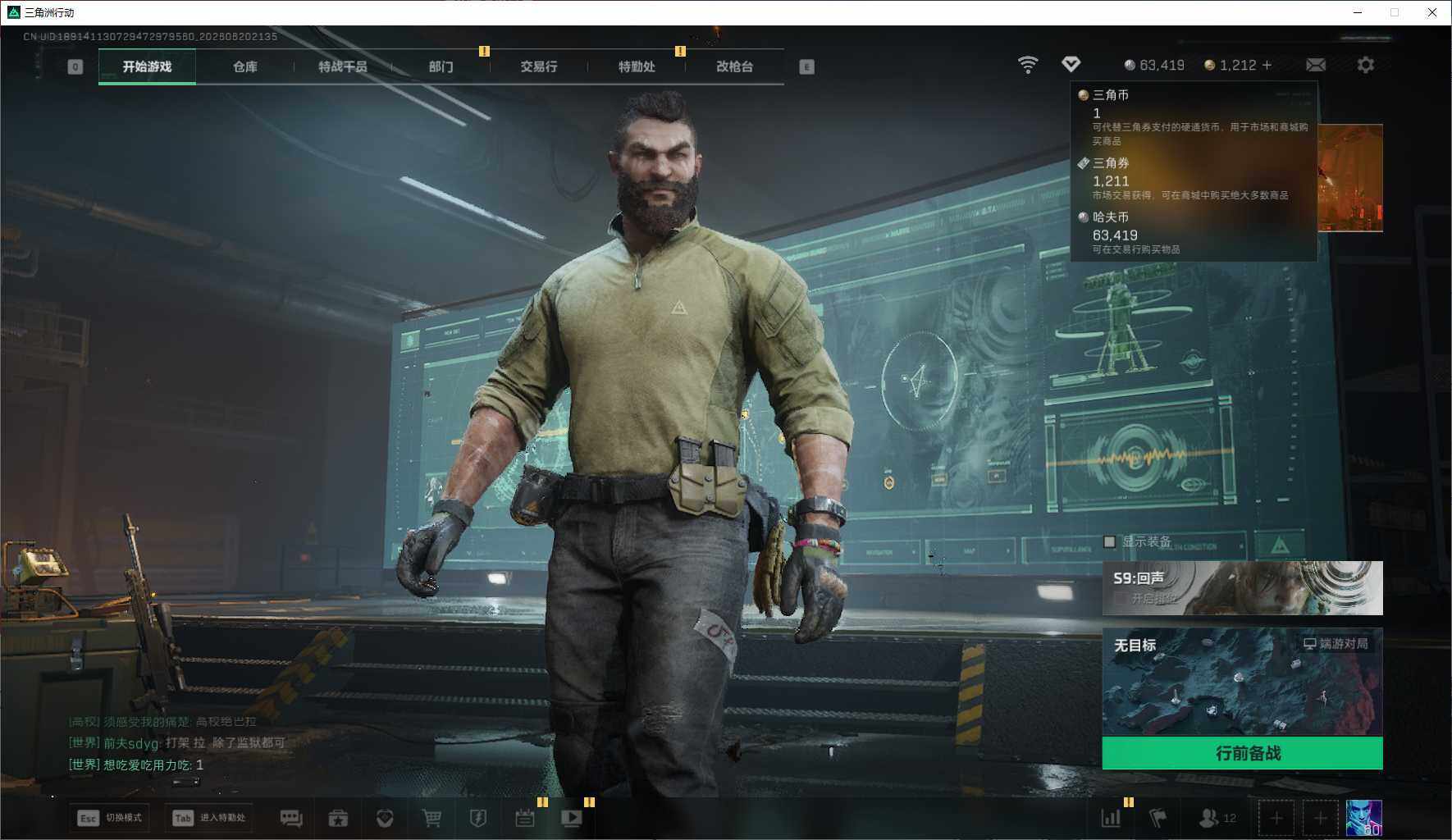Toggle the 开启排位 checkbox in S9 banner
The height and width of the screenshot is (840, 1452).
[x=1121, y=599]
